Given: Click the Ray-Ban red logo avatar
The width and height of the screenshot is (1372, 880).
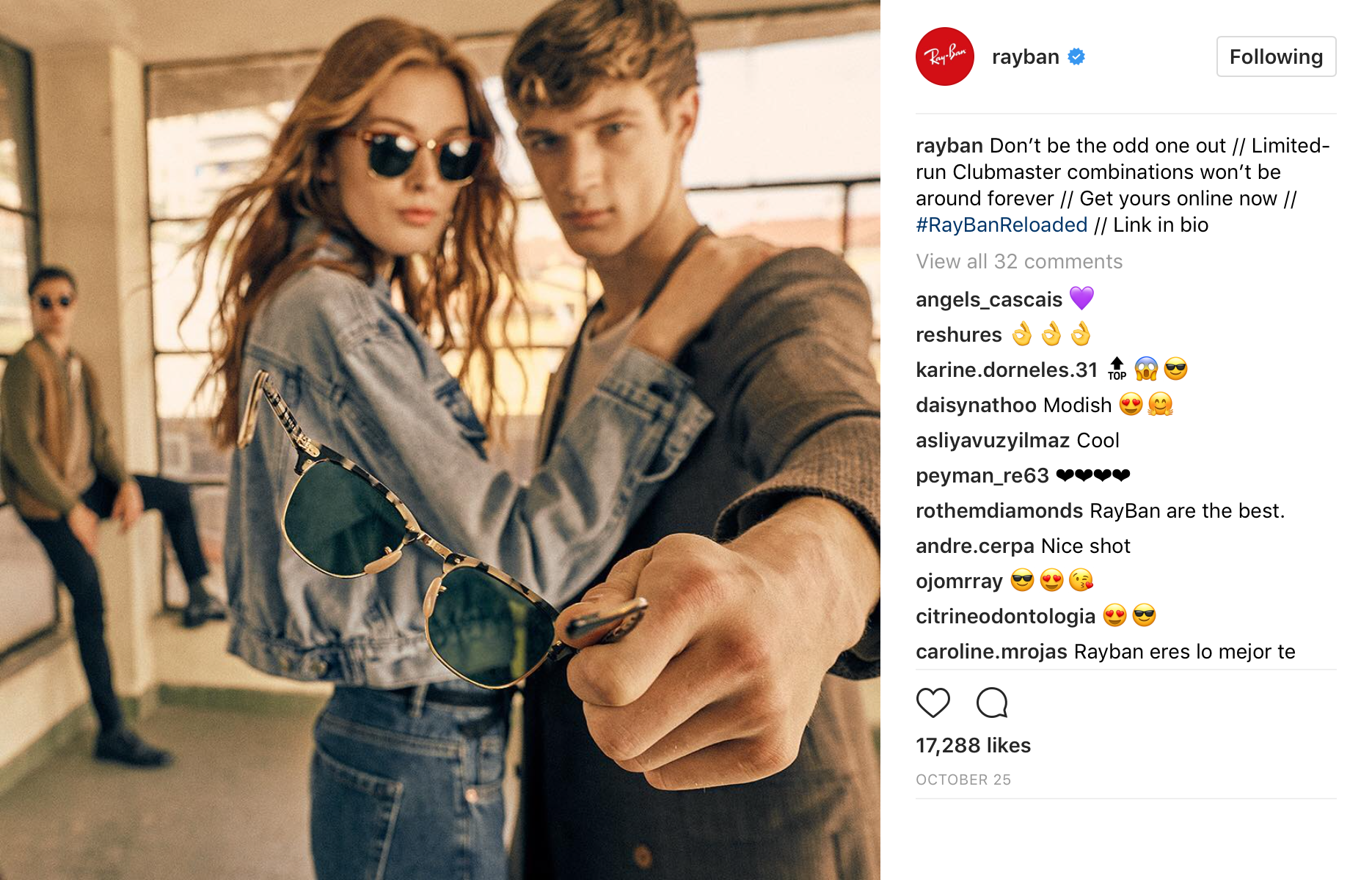Looking at the screenshot, I should pyautogui.click(x=945, y=56).
